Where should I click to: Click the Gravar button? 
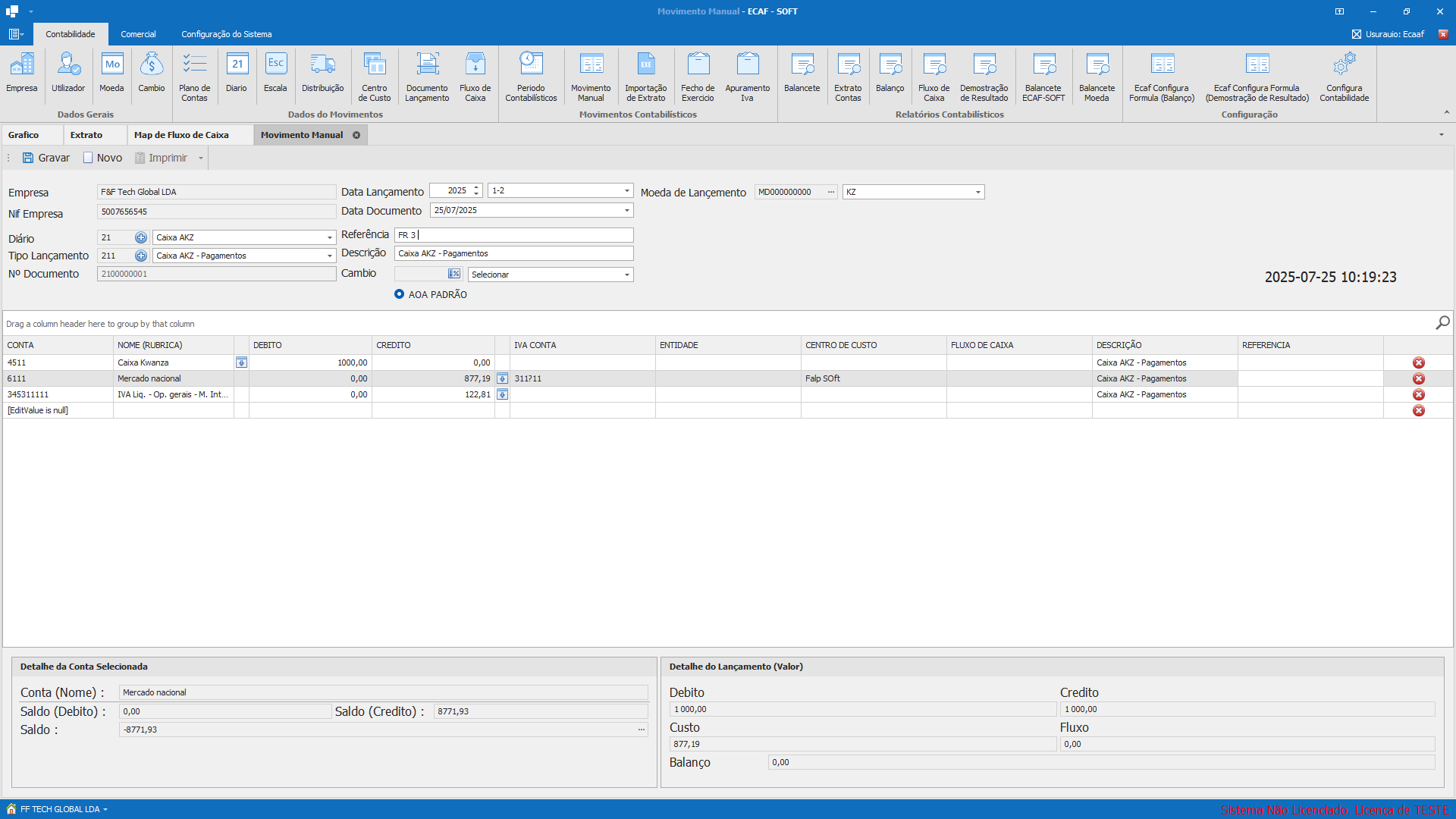point(46,158)
